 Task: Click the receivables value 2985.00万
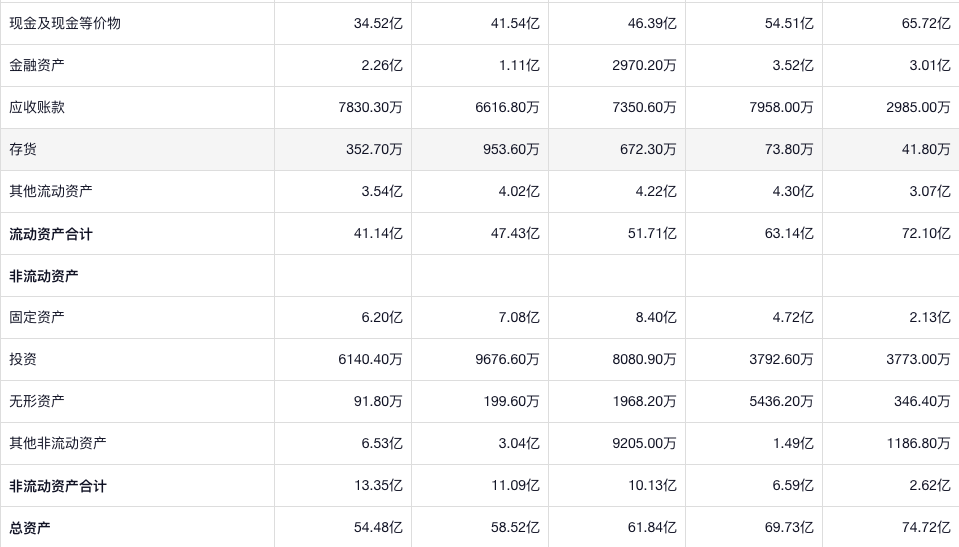tap(918, 107)
